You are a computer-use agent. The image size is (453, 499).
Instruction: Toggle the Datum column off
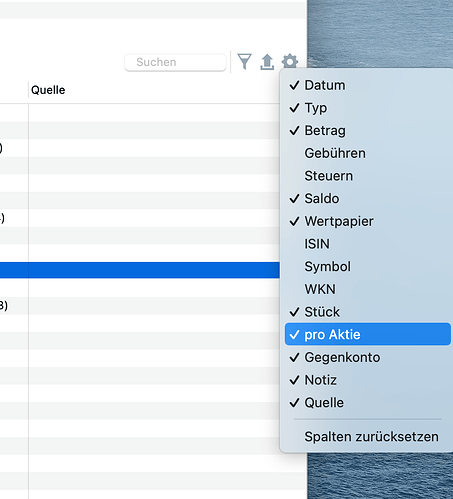(x=368, y=85)
